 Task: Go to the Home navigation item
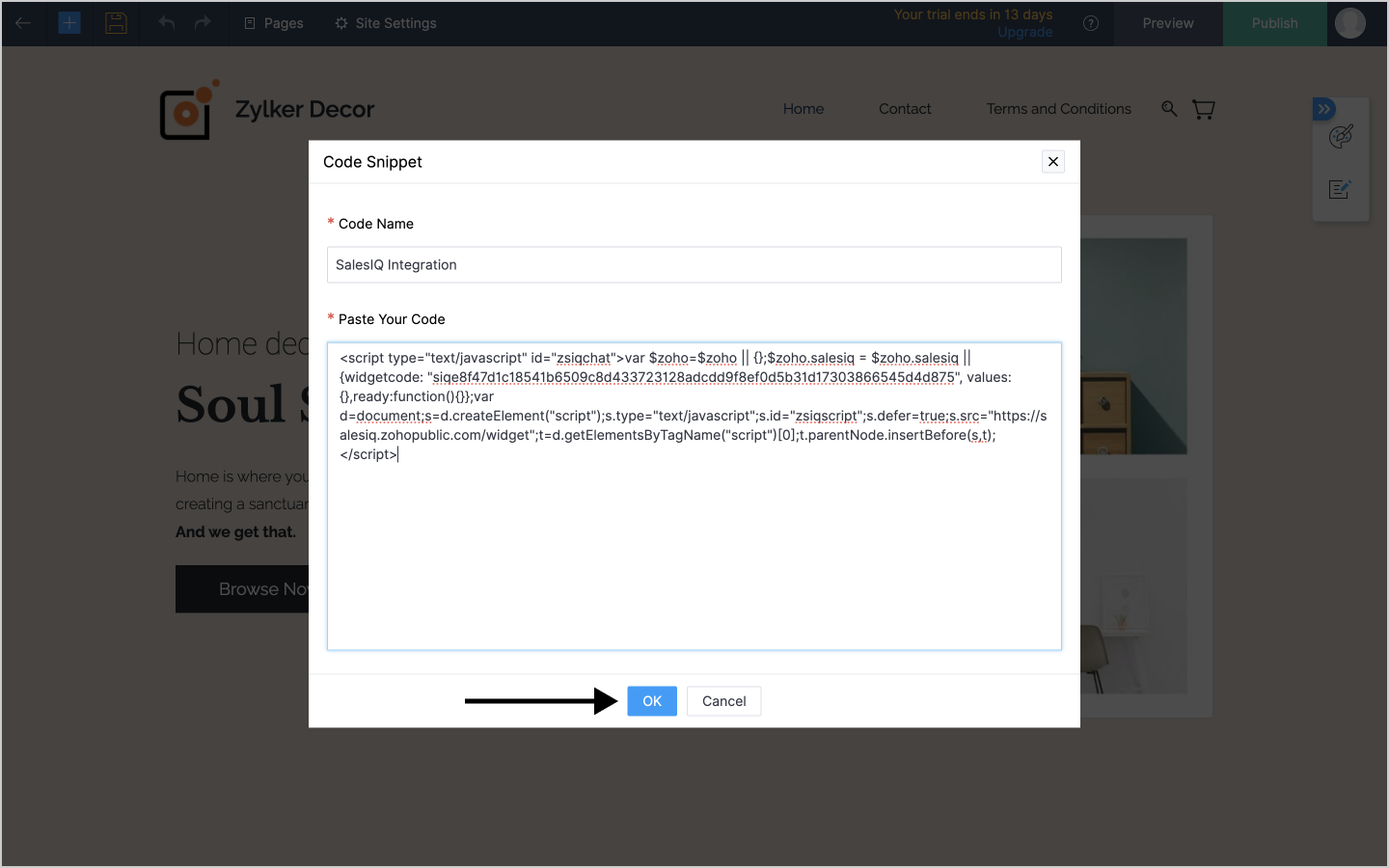click(x=803, y=109)
